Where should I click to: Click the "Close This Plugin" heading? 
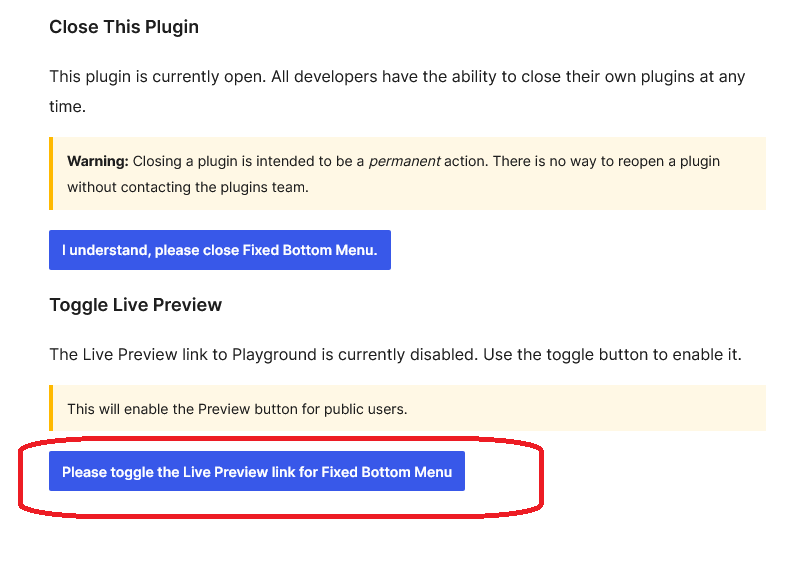click(124, 27)
